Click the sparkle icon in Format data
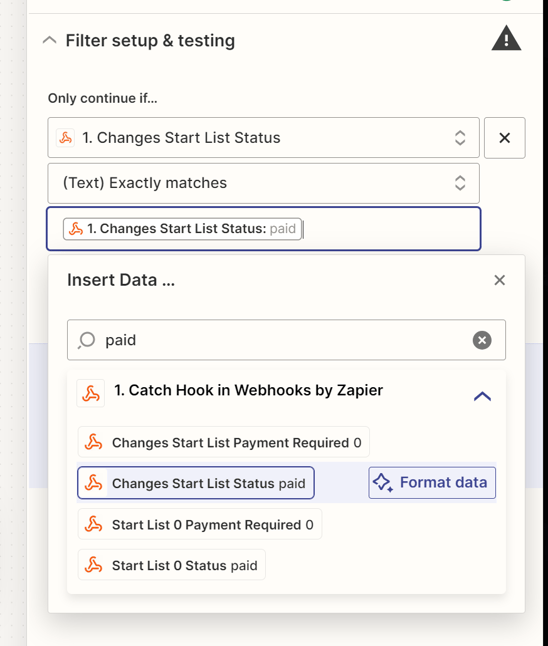This screenshot has height=646, width=548. coord(382,482)
